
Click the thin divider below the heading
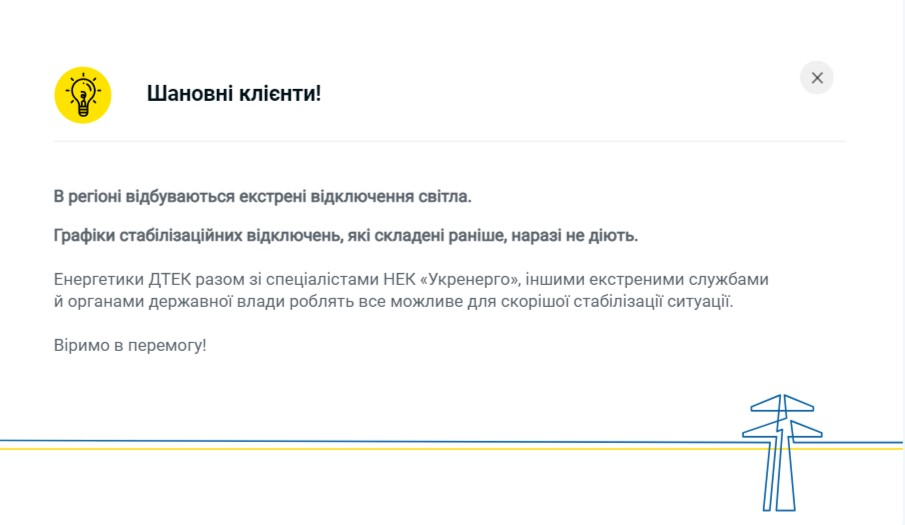(x=450, y=141)
